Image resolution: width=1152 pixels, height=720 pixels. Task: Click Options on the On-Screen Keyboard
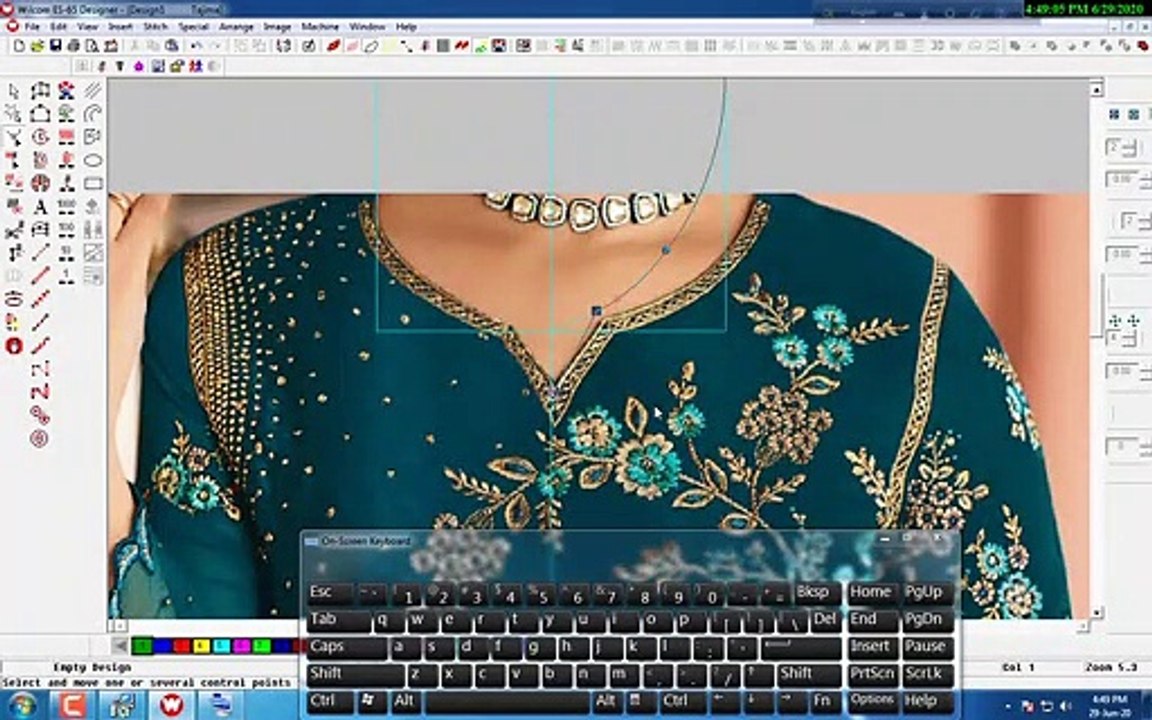pos(872,701)
